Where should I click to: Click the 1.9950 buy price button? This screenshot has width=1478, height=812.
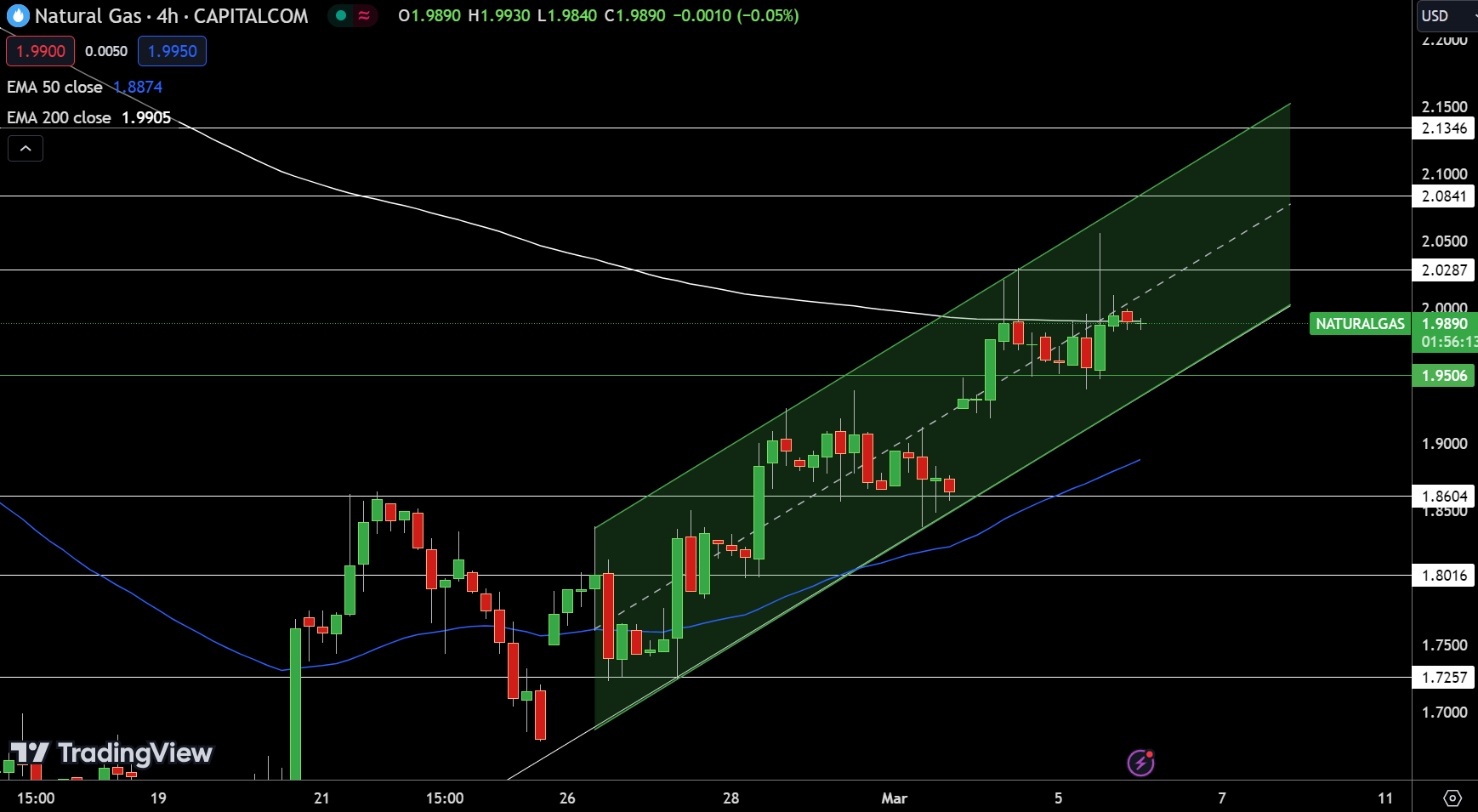pyautogui.click(x=173, y=51)
